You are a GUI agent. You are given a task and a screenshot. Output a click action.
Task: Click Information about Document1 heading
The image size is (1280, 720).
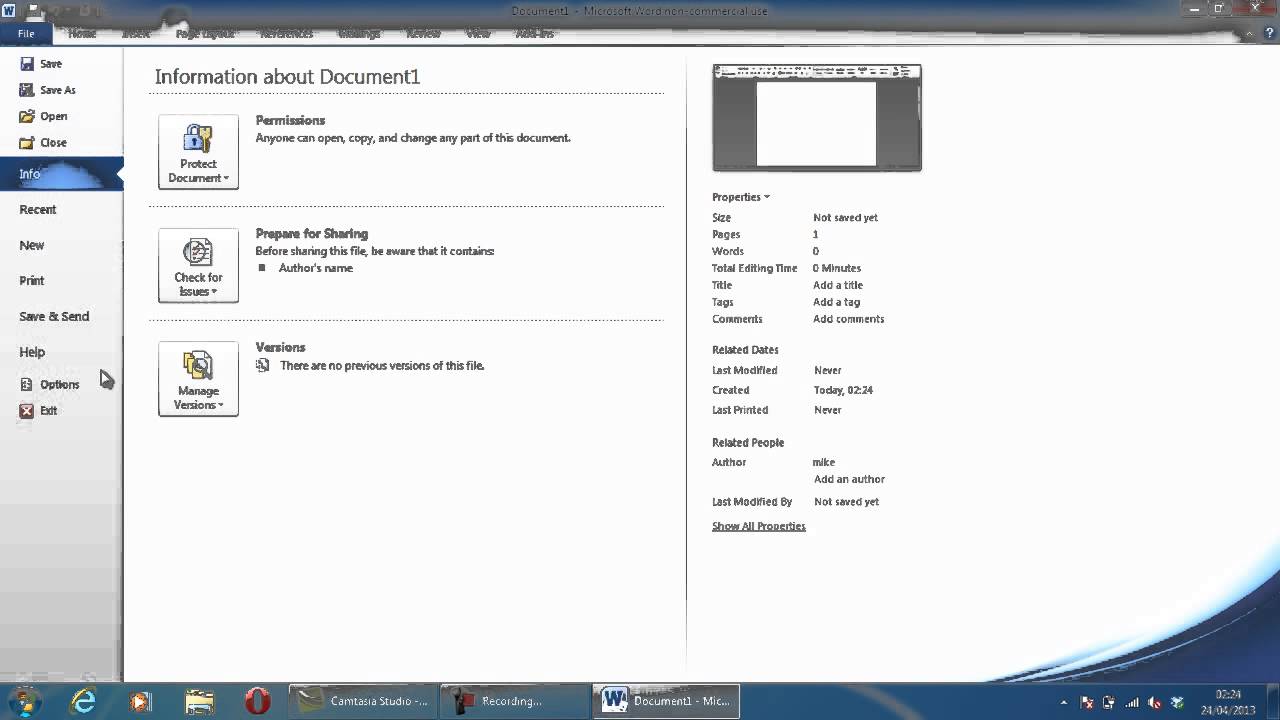coord(287,77)
